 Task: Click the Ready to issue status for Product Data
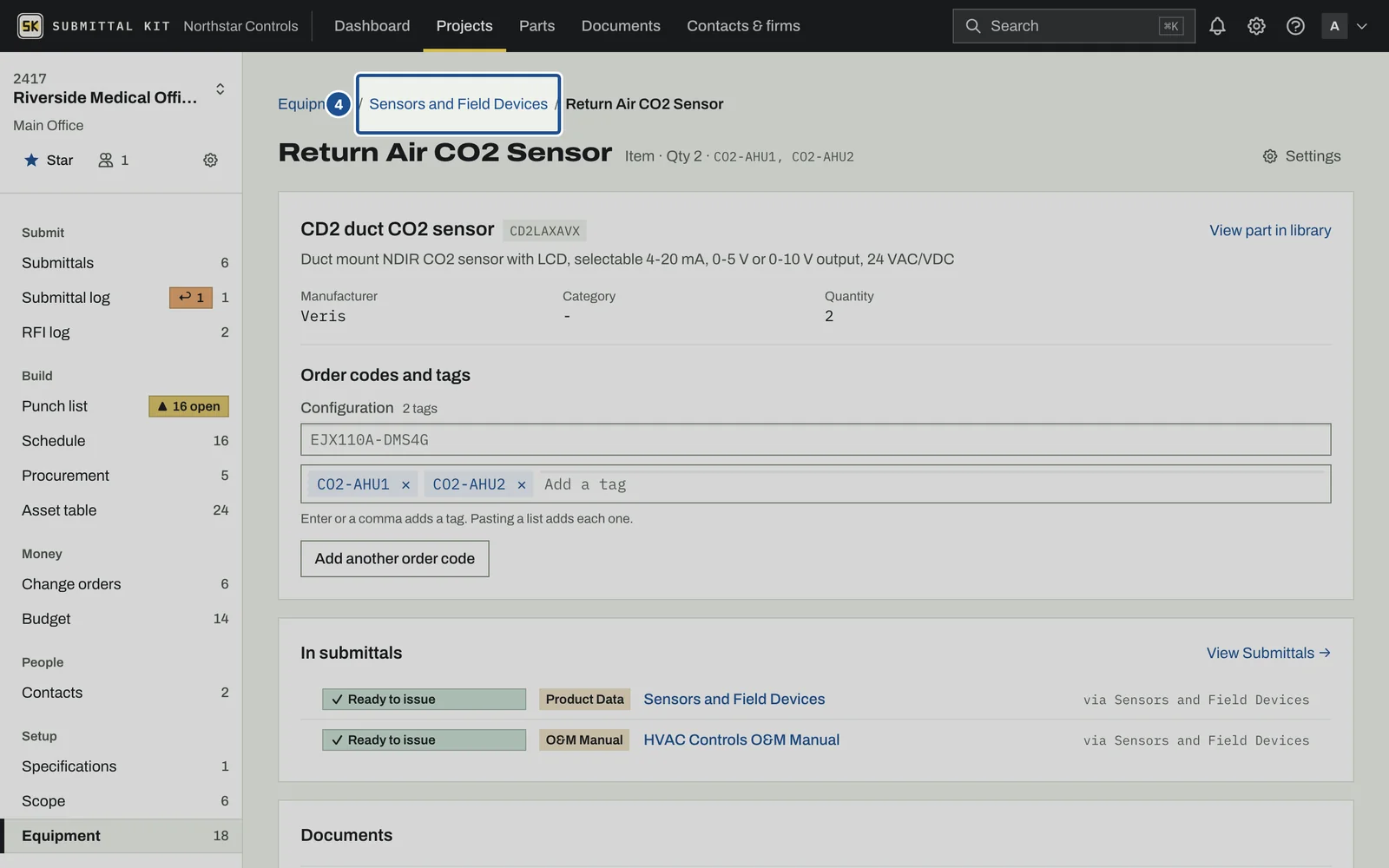tap(424, 700)
